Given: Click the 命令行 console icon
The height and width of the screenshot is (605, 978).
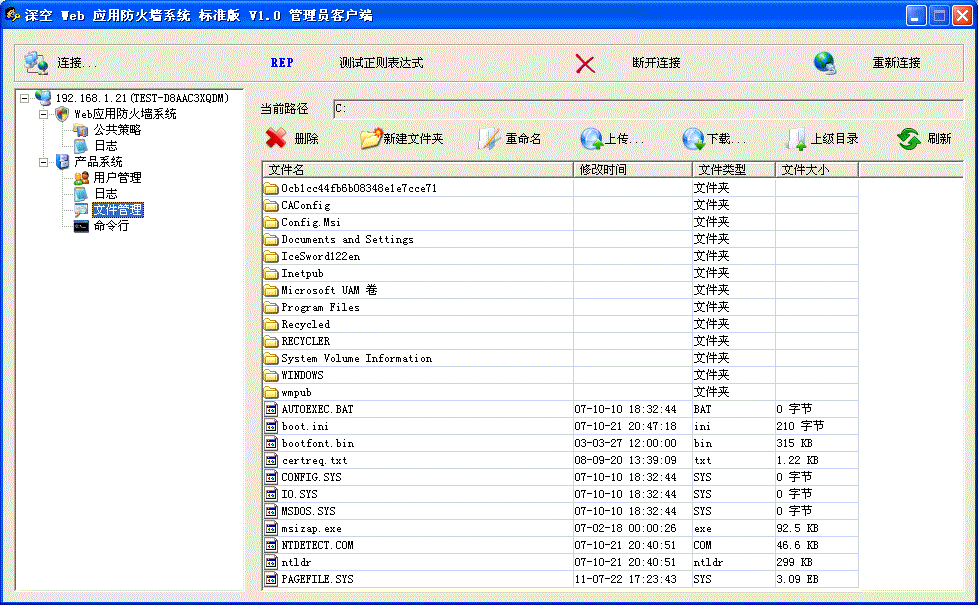Looking at the screenshot, I should 81,226.
